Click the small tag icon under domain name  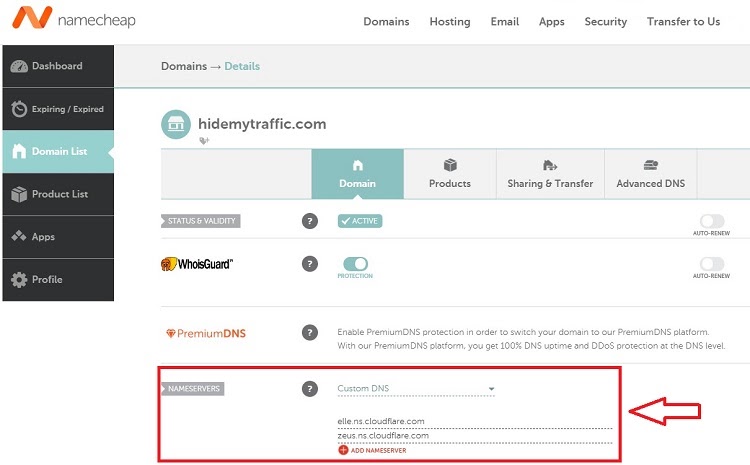pos(204,141)
